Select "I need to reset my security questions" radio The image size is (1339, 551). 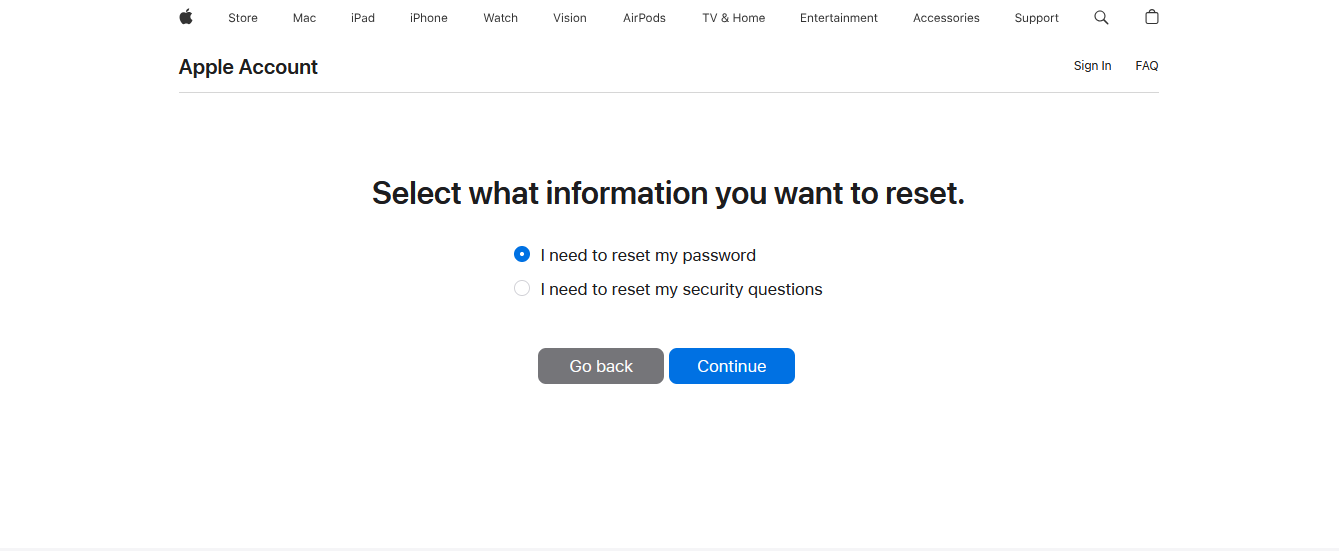[x=522, y=288]
